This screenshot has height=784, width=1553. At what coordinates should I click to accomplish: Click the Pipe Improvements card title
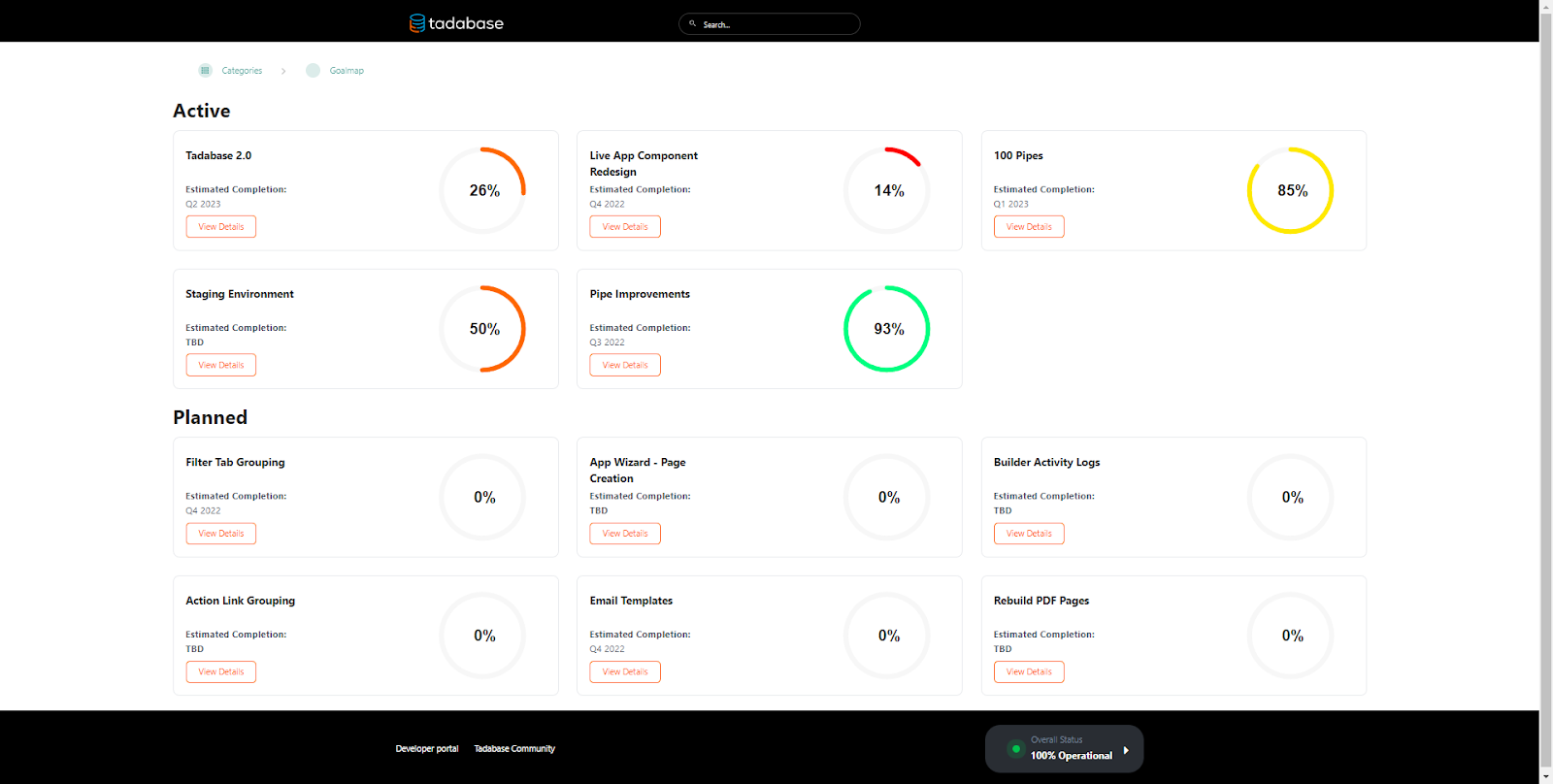pos(640,294)
